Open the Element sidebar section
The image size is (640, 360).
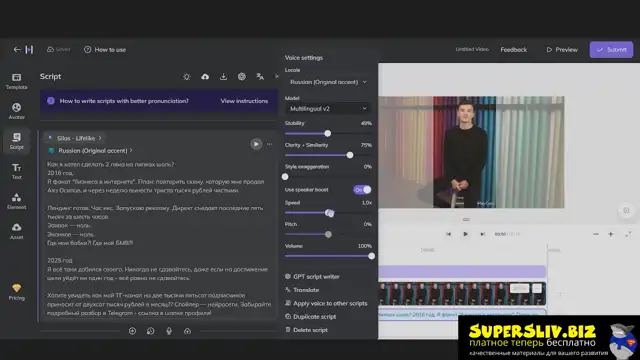[x=16, y=201]
